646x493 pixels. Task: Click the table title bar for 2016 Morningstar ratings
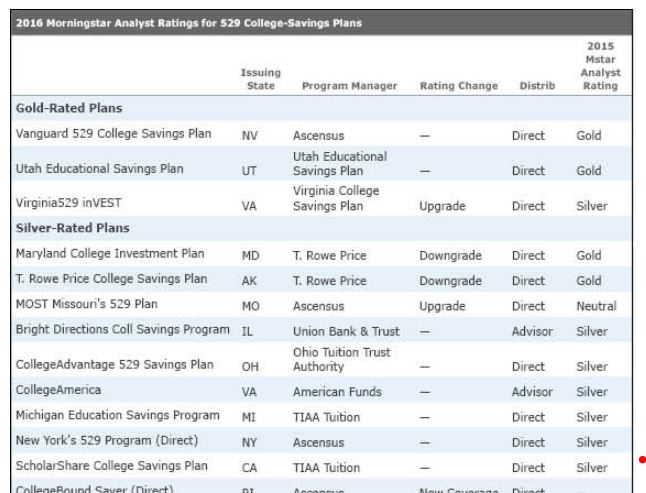(x=322, y=23)
